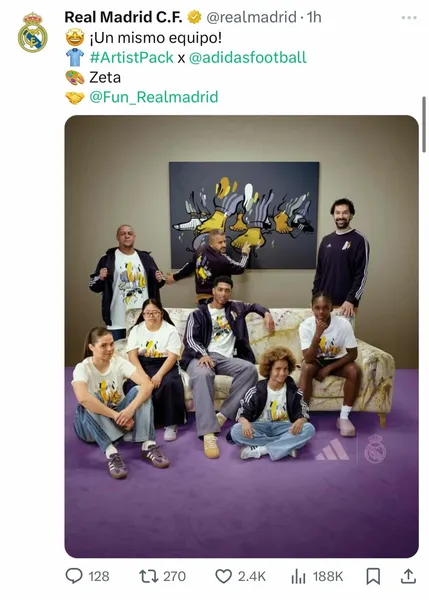Bookmark this tweet

[373, 576]
